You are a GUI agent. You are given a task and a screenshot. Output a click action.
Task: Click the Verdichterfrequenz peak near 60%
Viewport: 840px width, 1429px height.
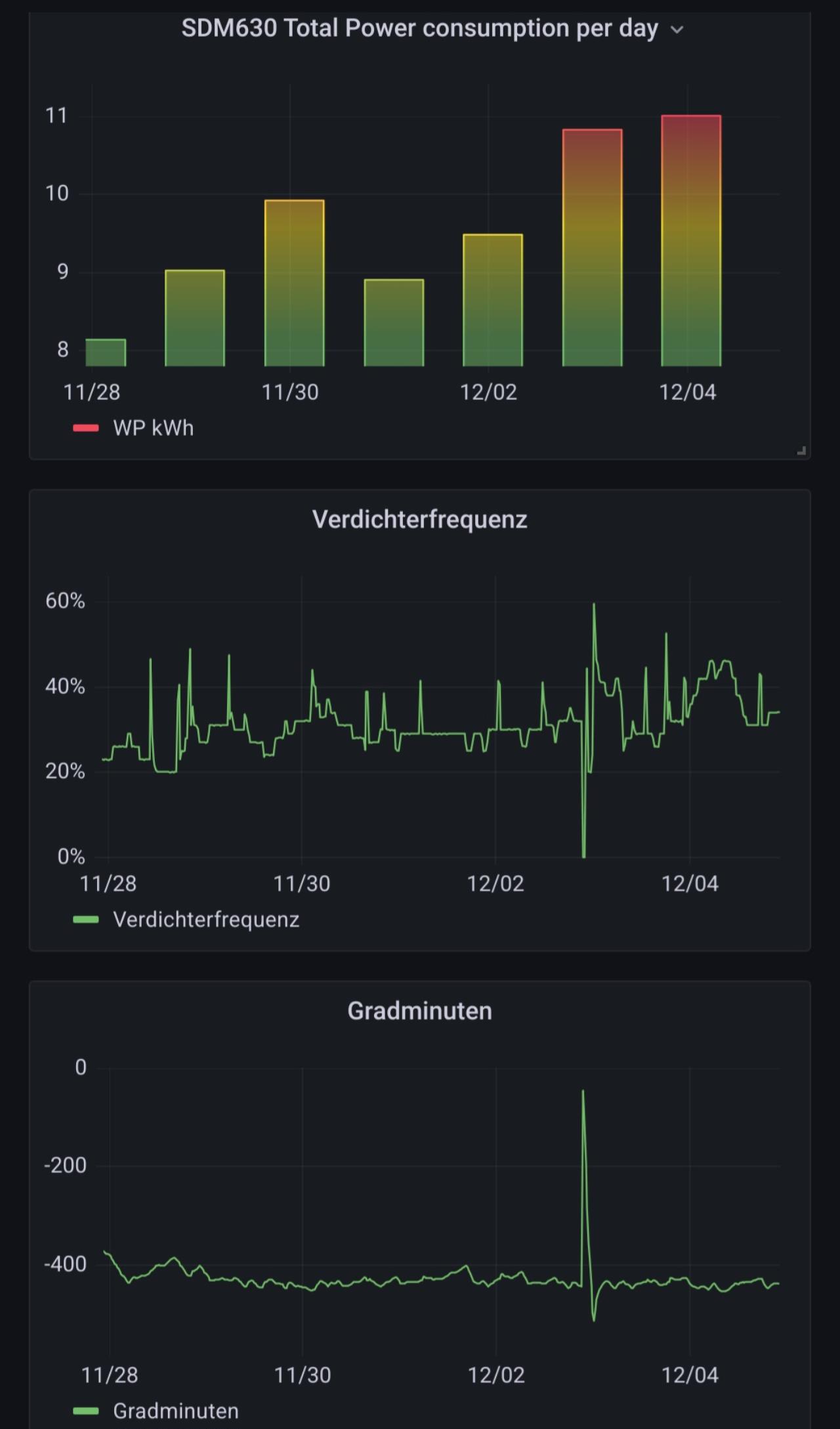point(594,605)
